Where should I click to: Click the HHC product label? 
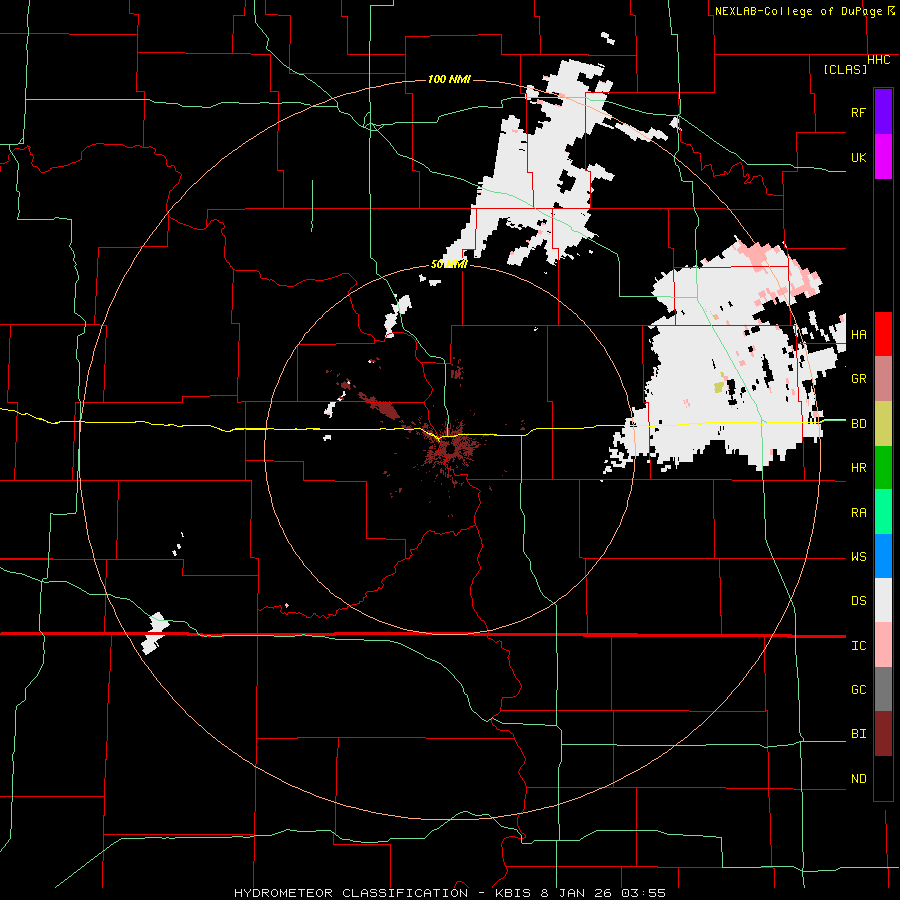pyautogui.click(x=878, y=60)
